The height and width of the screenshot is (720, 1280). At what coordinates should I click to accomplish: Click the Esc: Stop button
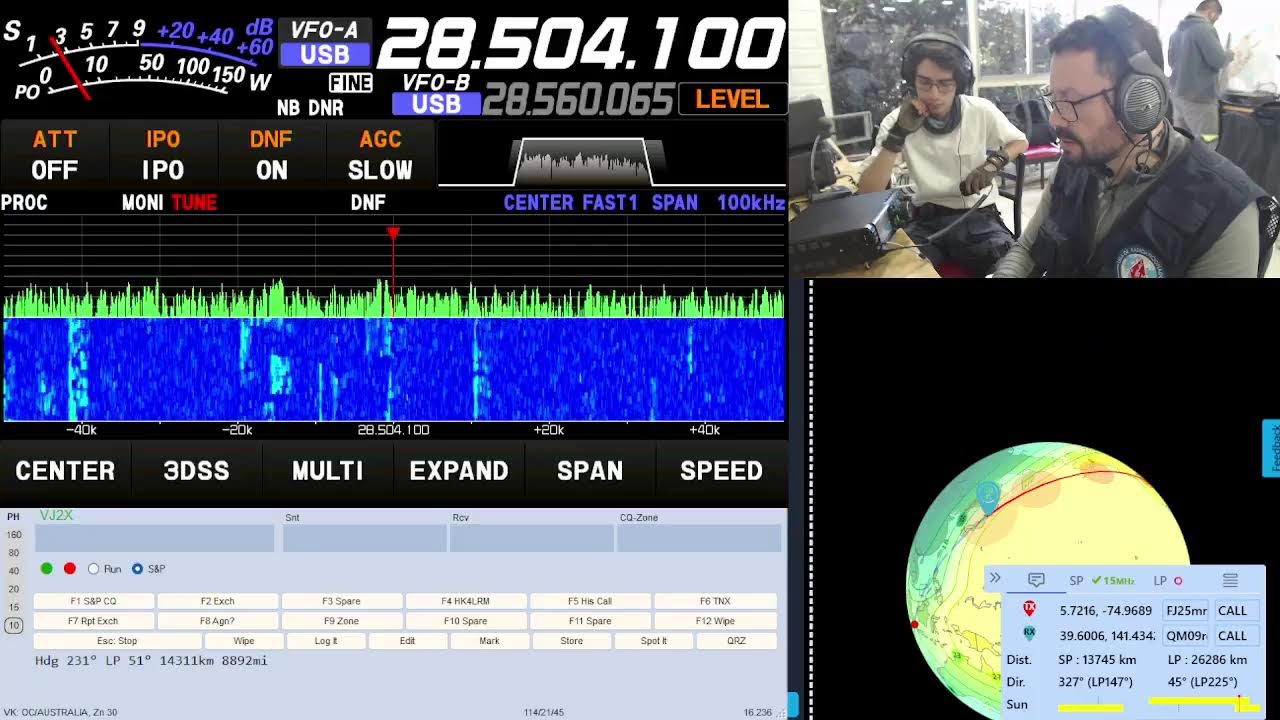[117, 641]
